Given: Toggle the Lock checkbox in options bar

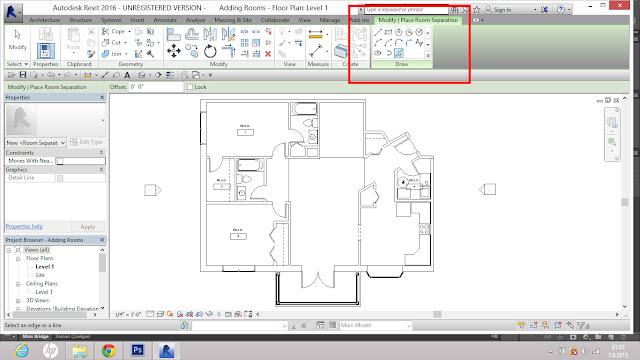Looking at the screenshot, I should pyautogui.click(x=190, y=87).
